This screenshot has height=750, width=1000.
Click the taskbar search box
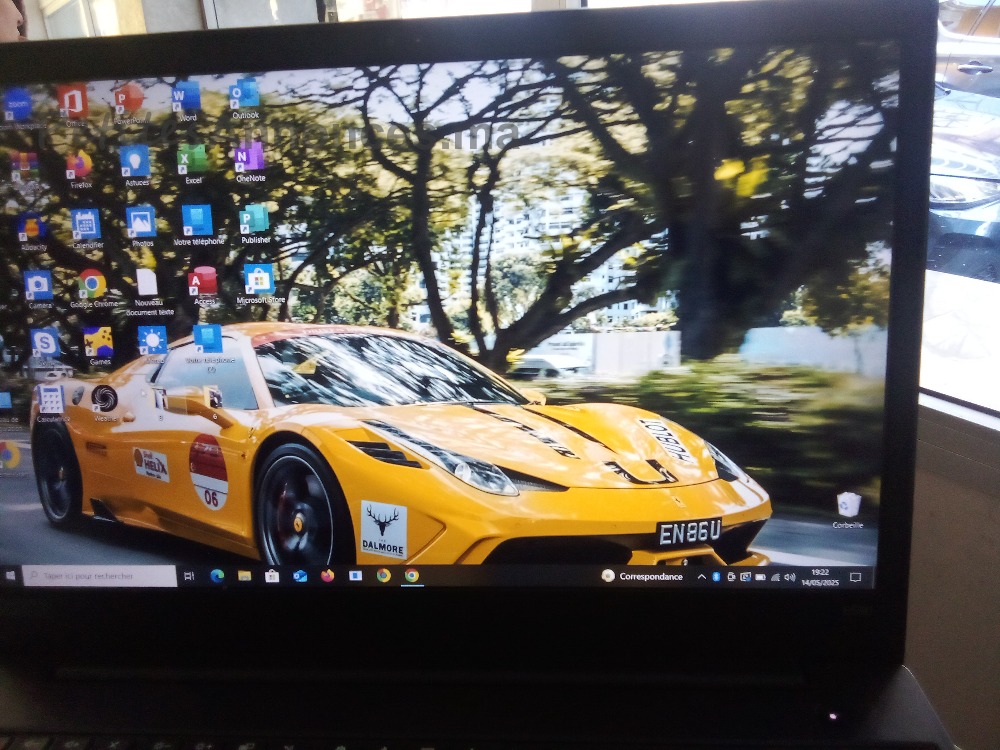tap(99, 576)
